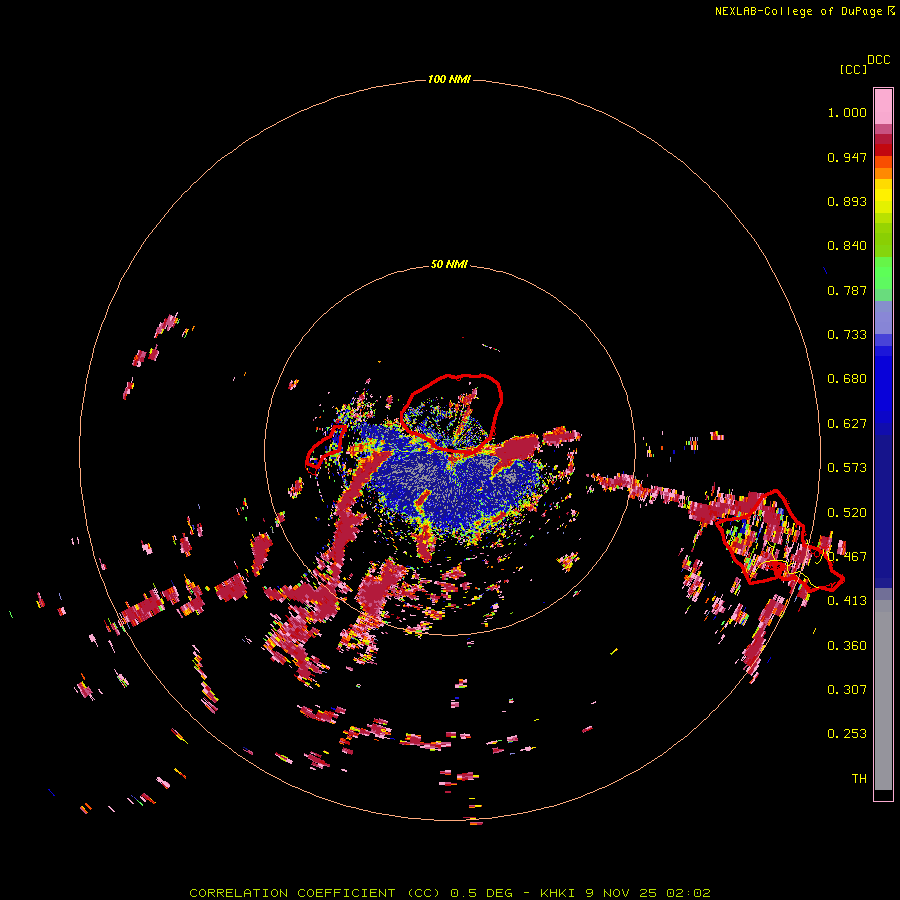Click the 50 NMI range ring label
This screenshot has height=900, width=900.
[449, 264]
